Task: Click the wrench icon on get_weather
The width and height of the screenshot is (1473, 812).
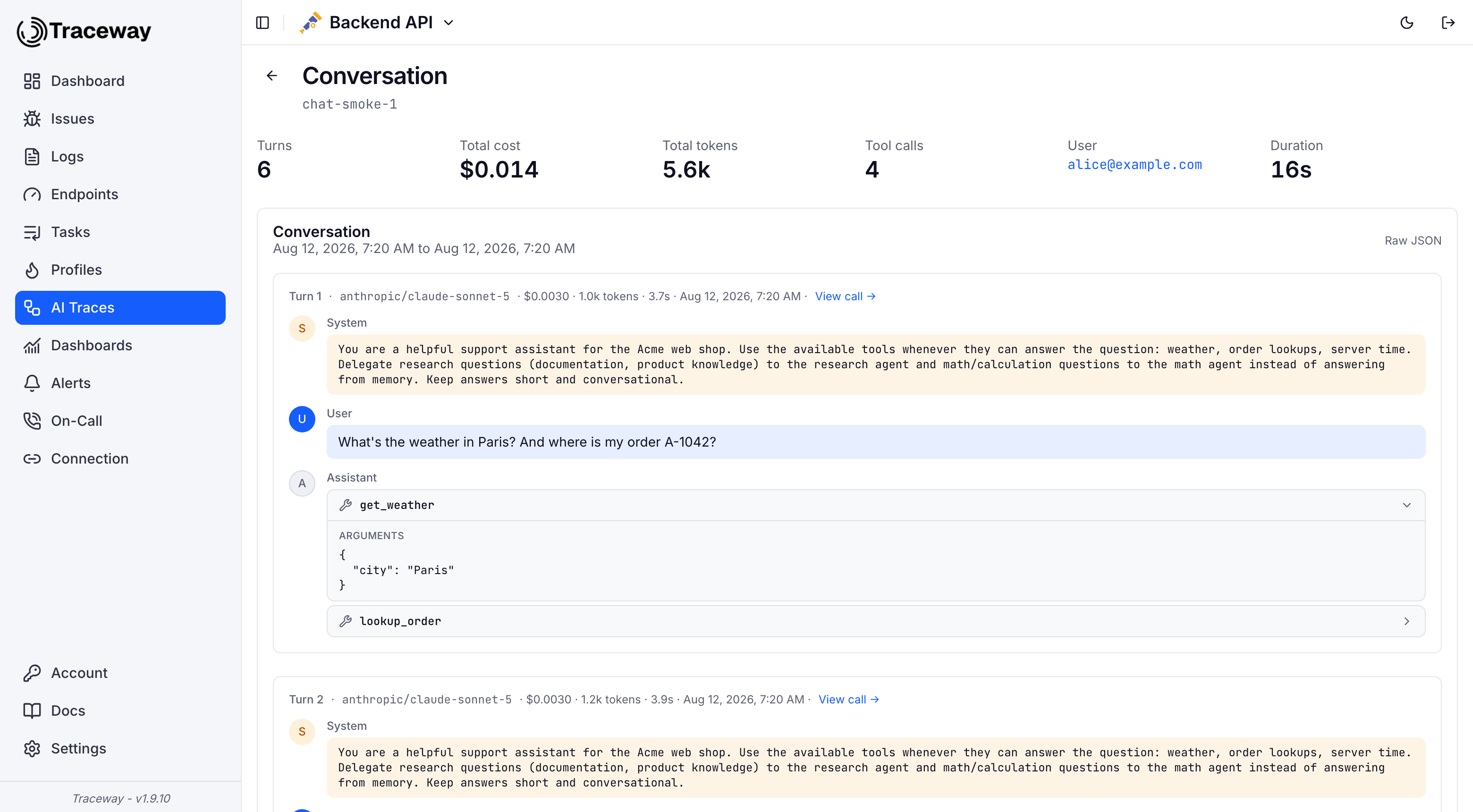Action: [x=346, y=505]
